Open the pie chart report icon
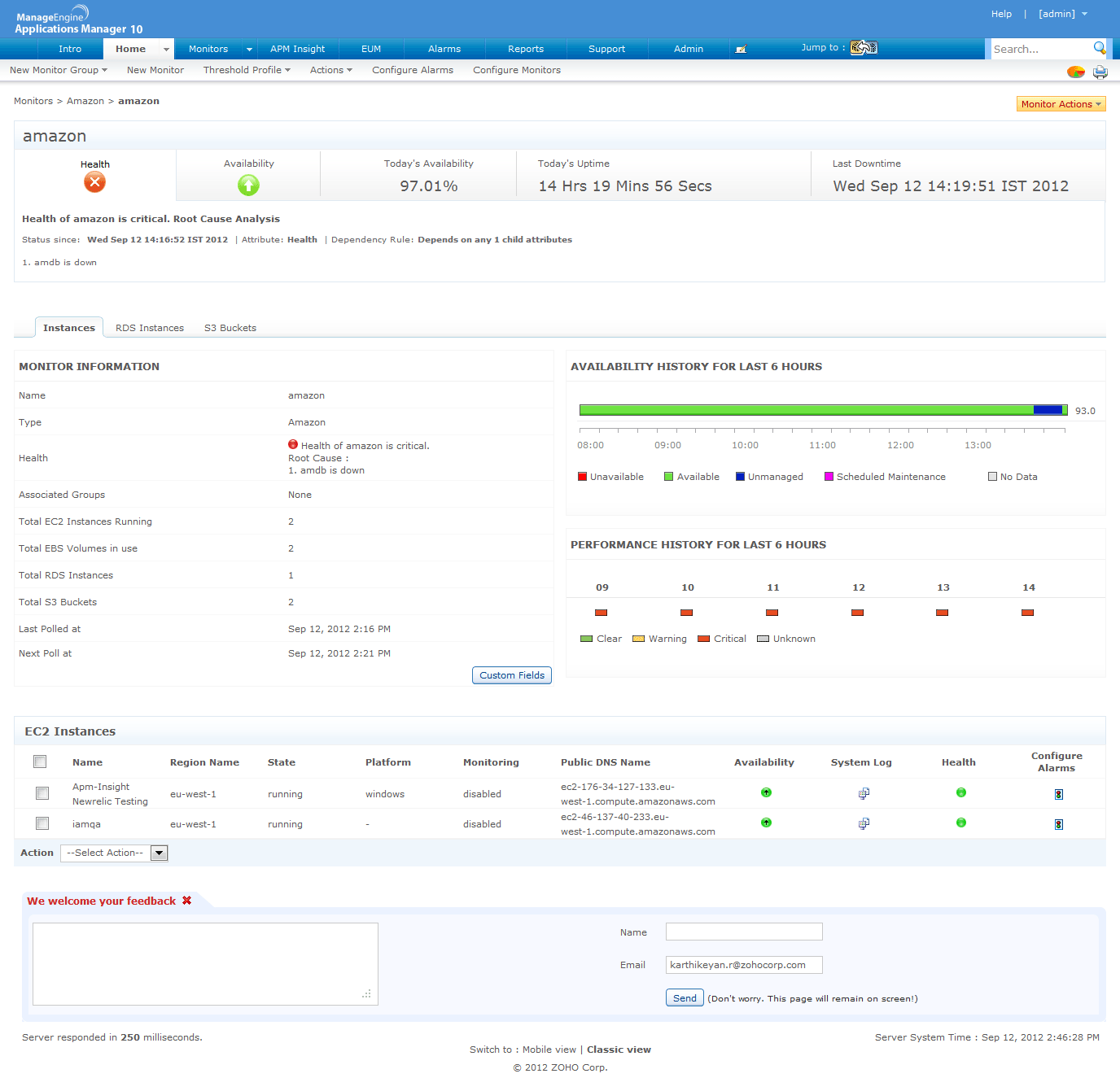 coord(1075,72)
